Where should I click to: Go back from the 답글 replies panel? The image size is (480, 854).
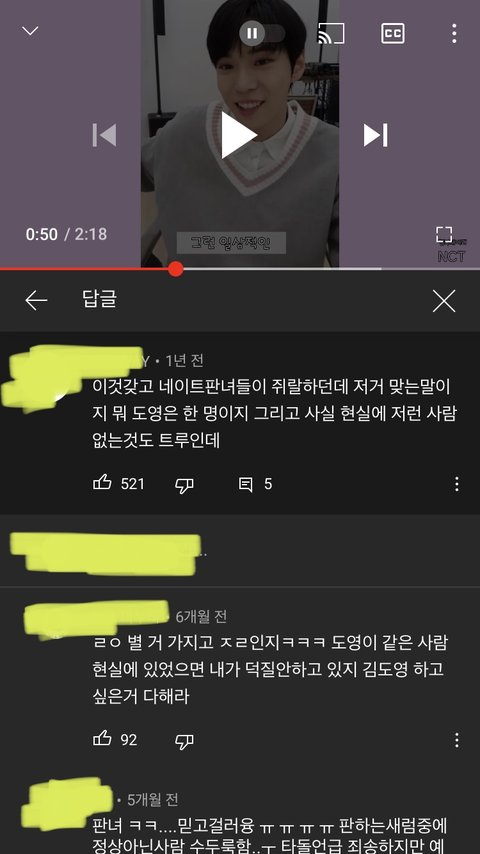click(37, 300)
